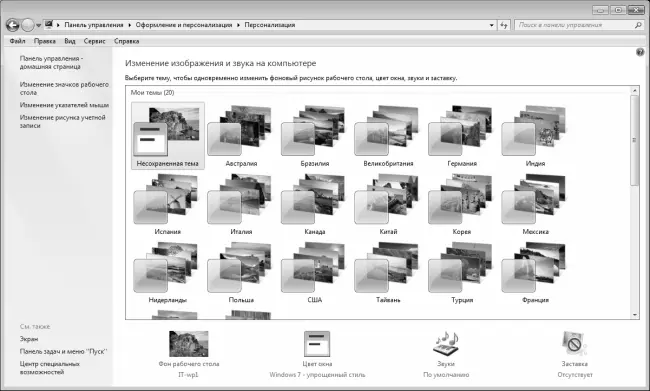Select the Несохраненная тема theme
Viewport: 650px width, 391px height.
[x=168, y=136]
